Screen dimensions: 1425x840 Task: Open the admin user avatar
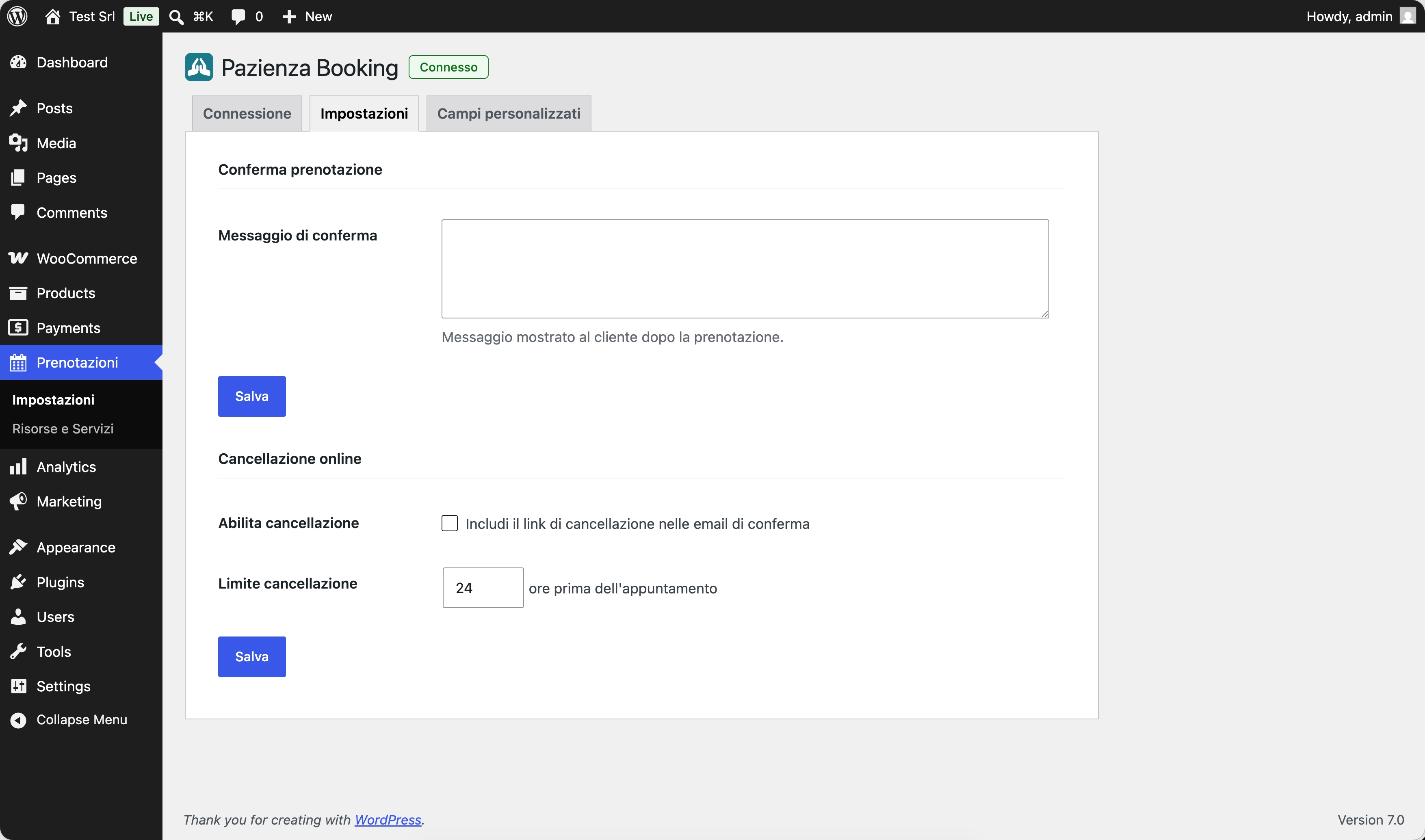pos(1408,16)
